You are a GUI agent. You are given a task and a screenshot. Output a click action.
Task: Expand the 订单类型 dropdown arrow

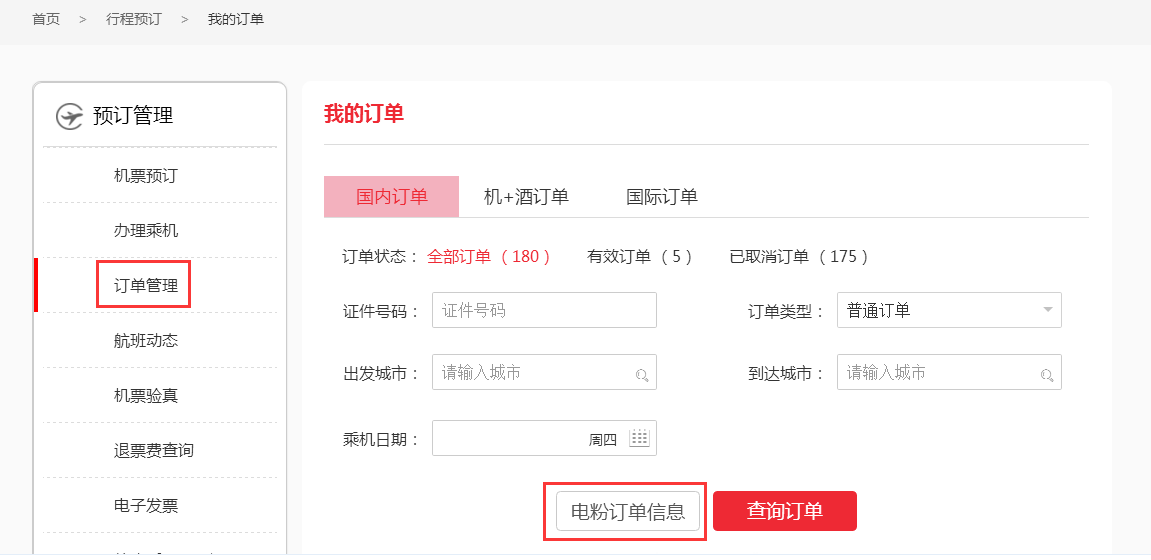[x=1047, y=310]
